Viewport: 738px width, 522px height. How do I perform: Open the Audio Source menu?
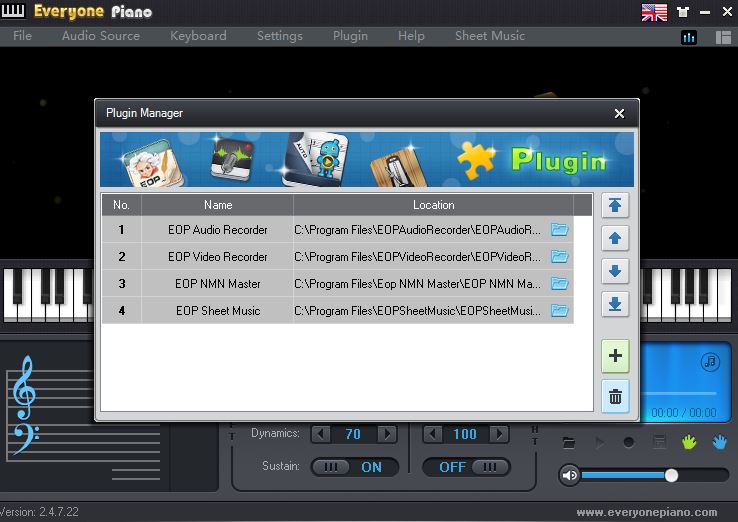coord(101,36)
